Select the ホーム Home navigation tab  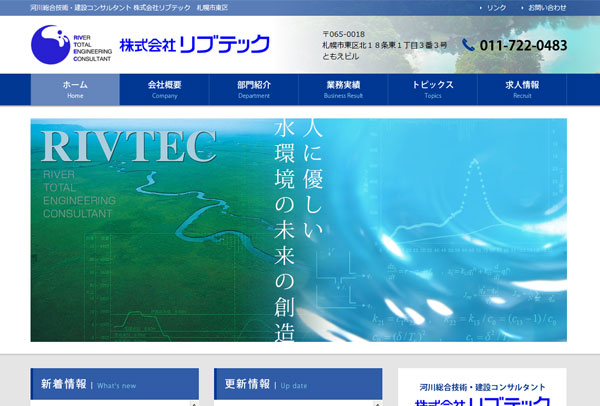tap(75, 89)
